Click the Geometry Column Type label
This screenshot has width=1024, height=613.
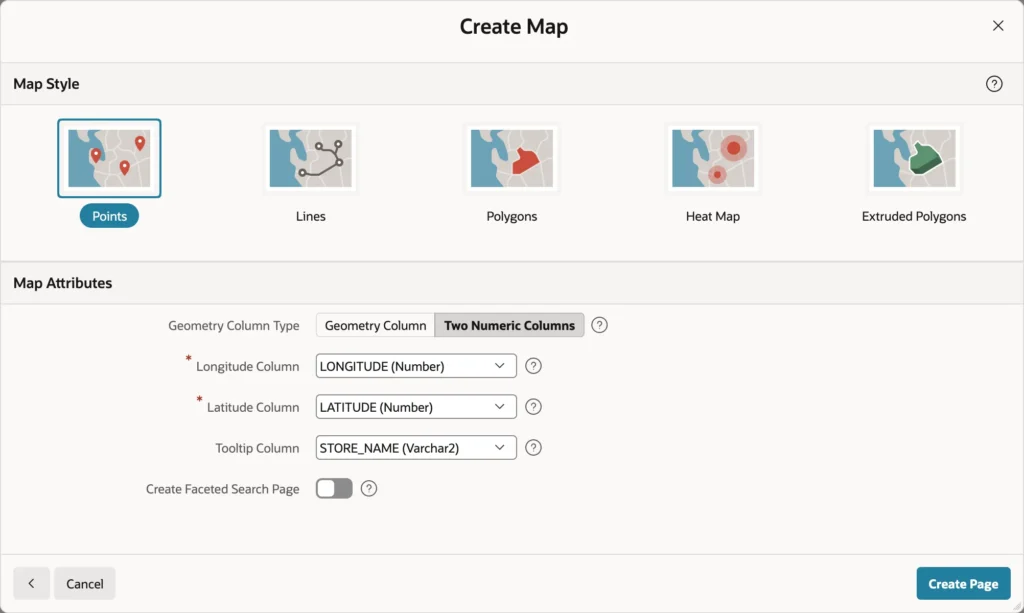[234, 326]
